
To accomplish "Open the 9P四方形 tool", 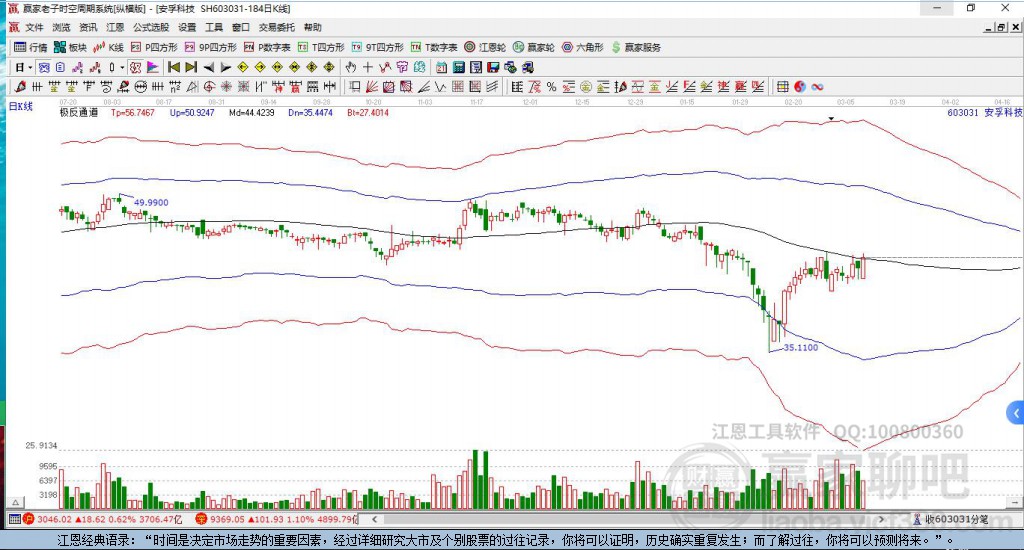I will [210, 47].
